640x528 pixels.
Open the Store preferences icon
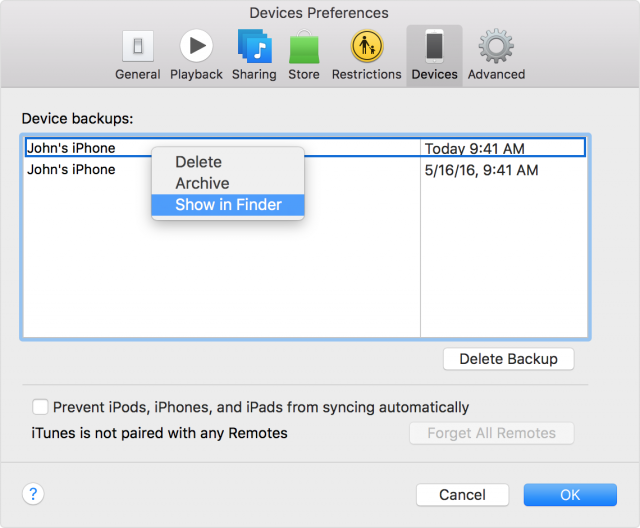pyautogui.click(x=304, y=47)
